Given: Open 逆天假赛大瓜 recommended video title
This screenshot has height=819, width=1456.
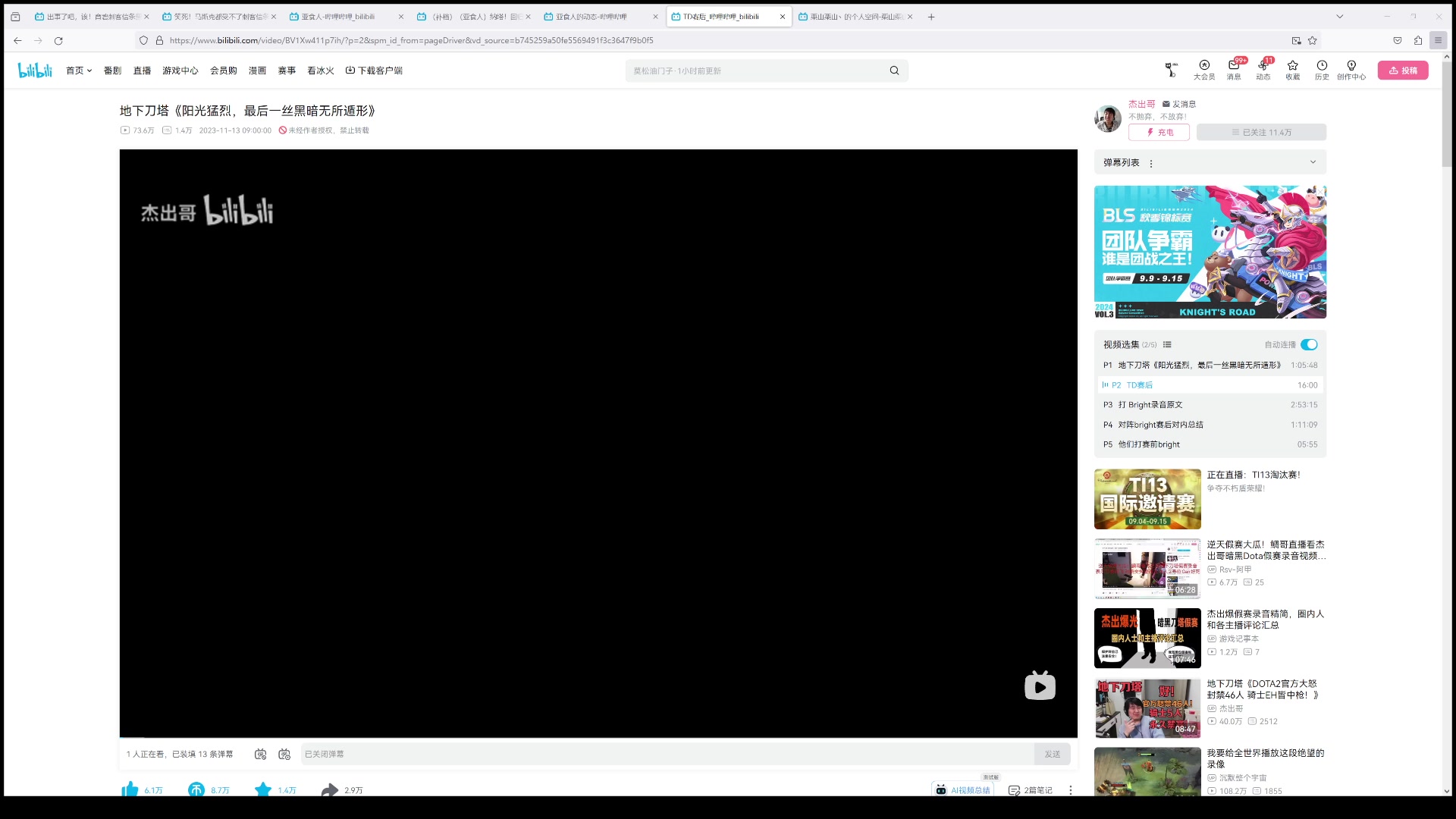Looking at the screenshot, I should pyautogui.click(x=1266, y=550).
